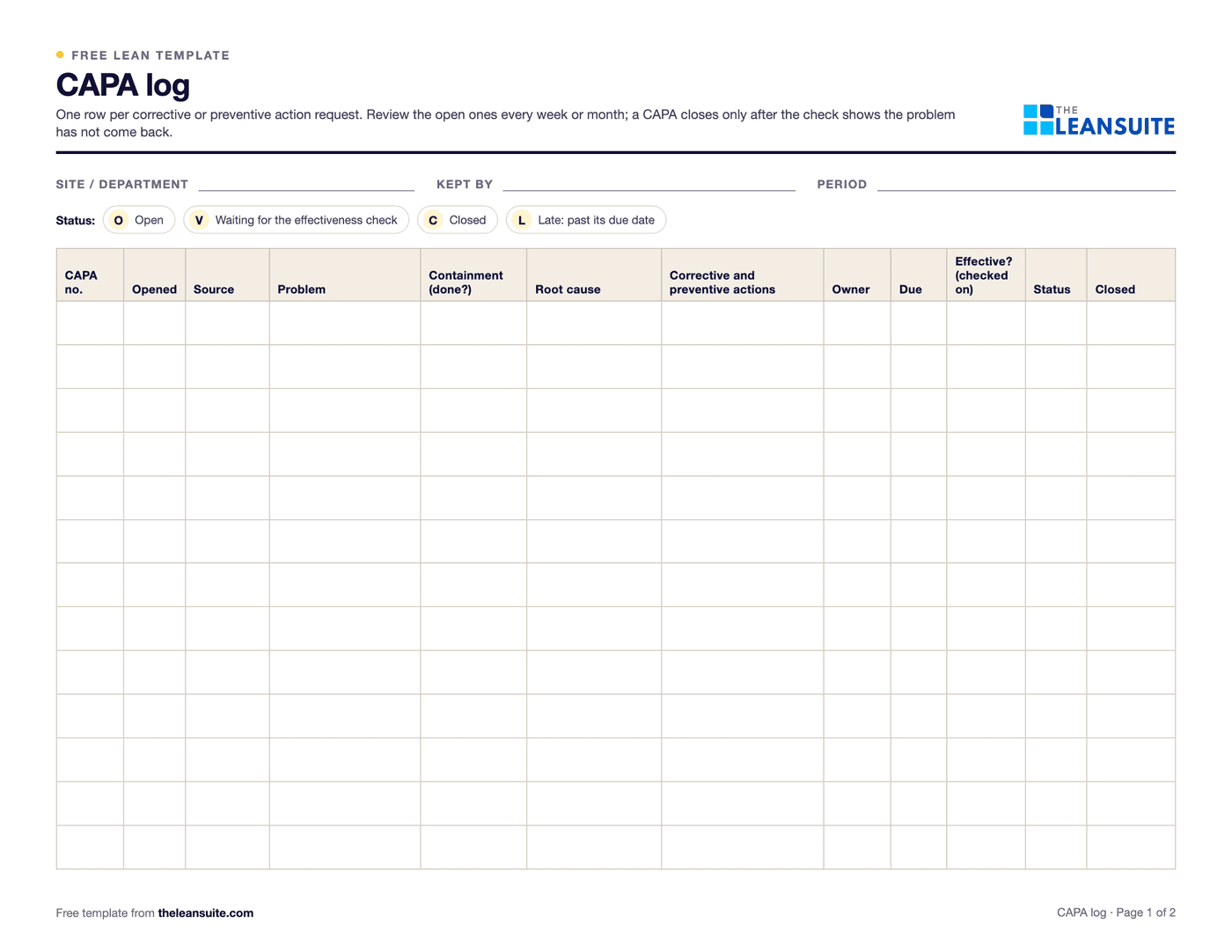Click the 'Opened' column header

154,275
